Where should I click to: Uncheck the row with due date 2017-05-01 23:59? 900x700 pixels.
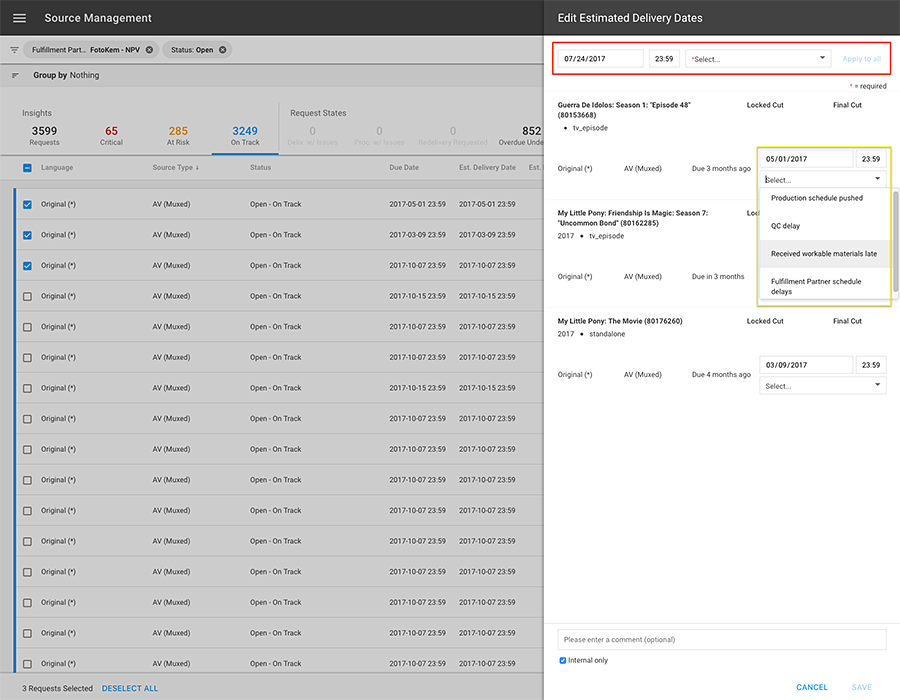pyautogui.click(x=27, y=204)
